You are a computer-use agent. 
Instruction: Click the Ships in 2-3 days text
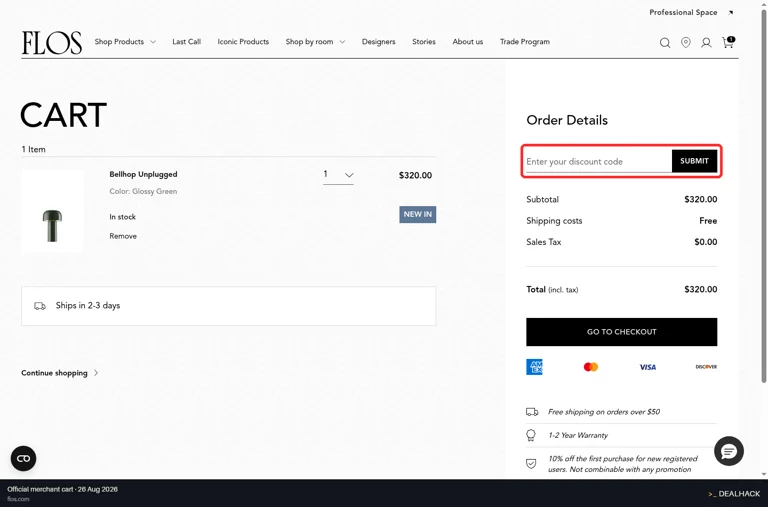click(x=88, y=306)
